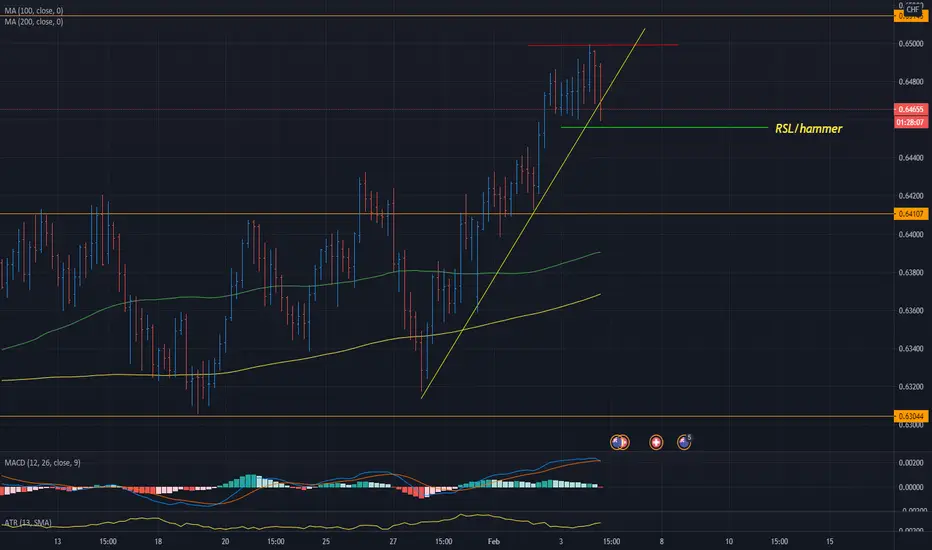Image resolution: width=932 pixels, height=550 pixels.
Task: Open the Australia event icon with badge 5
Action: (684, 442)
